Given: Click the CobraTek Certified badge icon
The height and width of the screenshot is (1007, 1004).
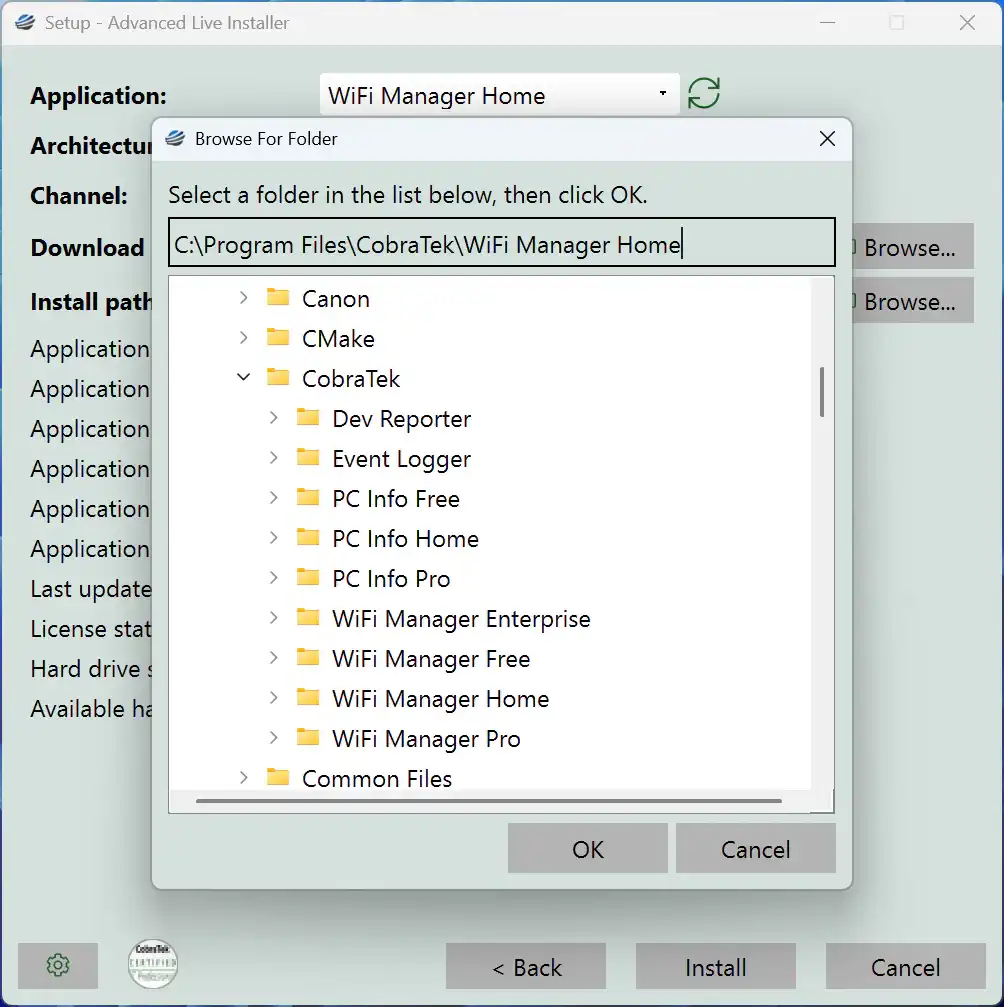Looking at the screenshot, I should click(153, 964).
